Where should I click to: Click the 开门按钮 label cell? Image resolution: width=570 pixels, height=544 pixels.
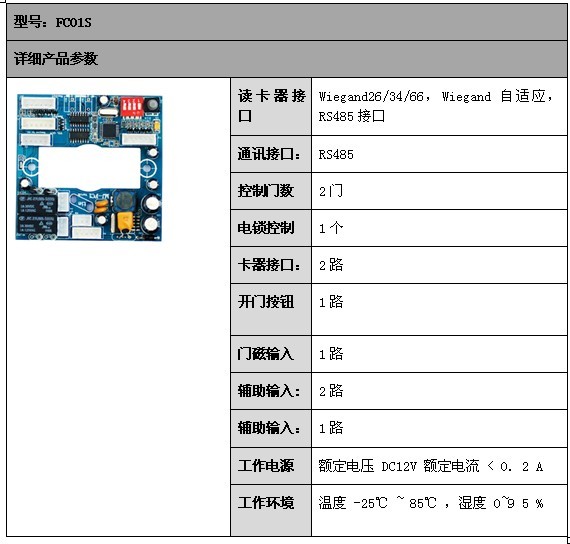(x=271, y=309)
